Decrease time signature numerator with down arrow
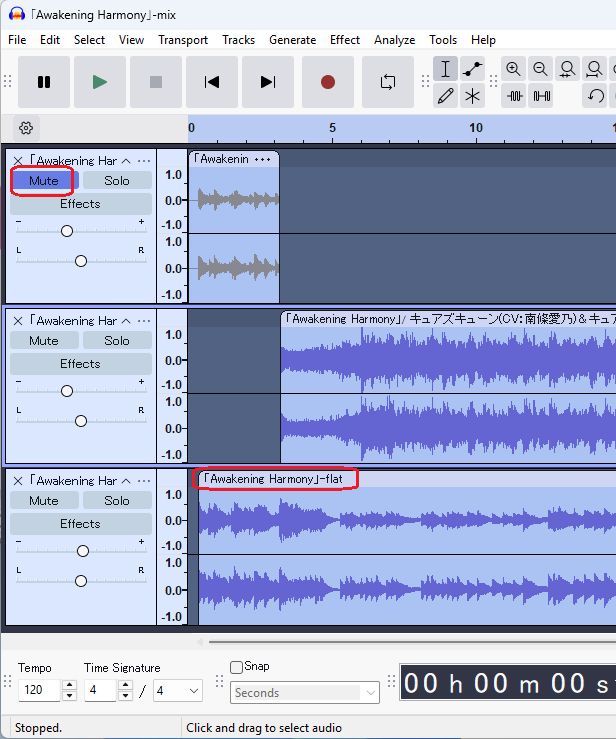The height and width of the screenshot is (739, 616). (125, 696)
